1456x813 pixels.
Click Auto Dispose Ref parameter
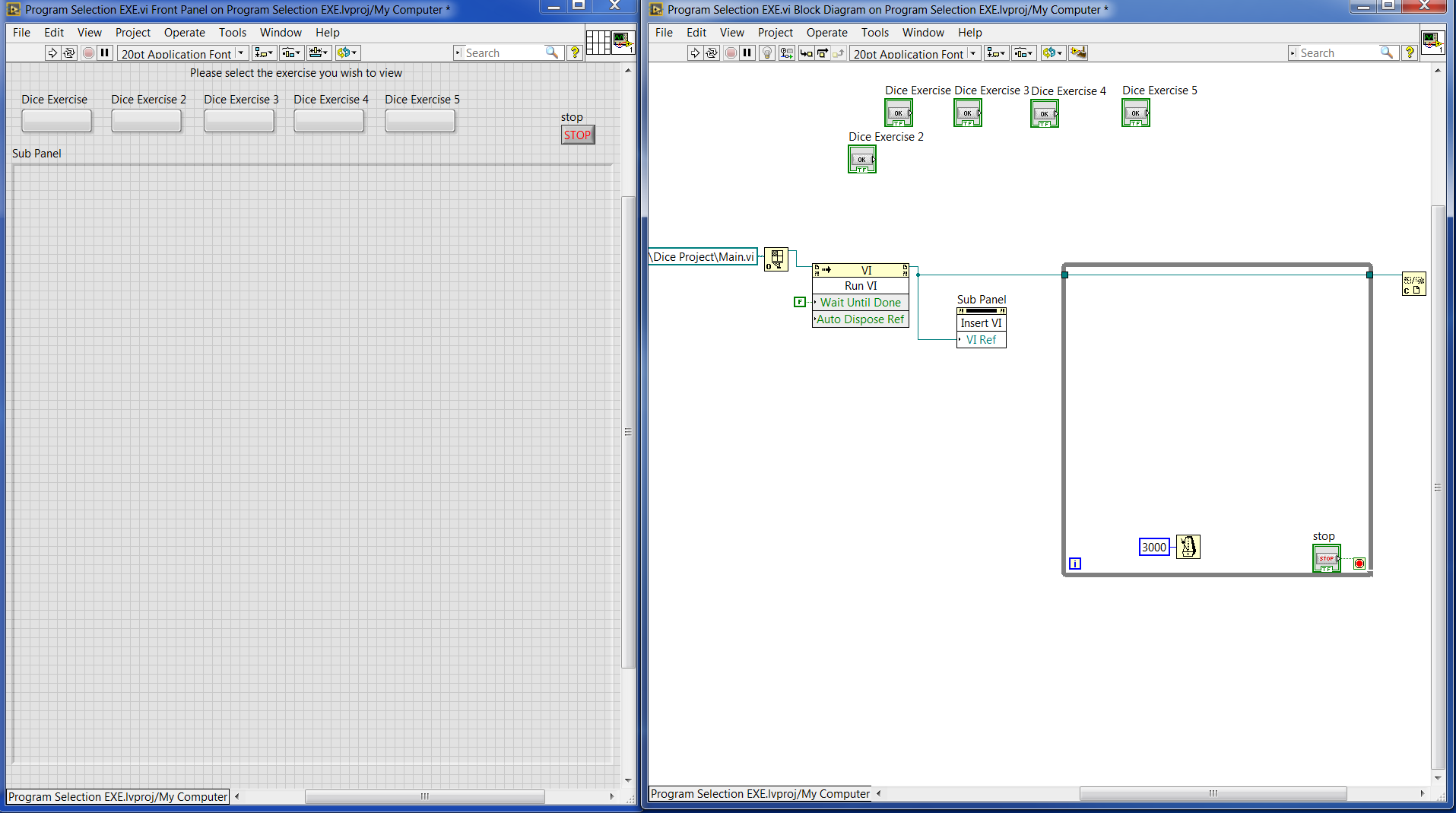pyautogui.click(x=861, y=319)
